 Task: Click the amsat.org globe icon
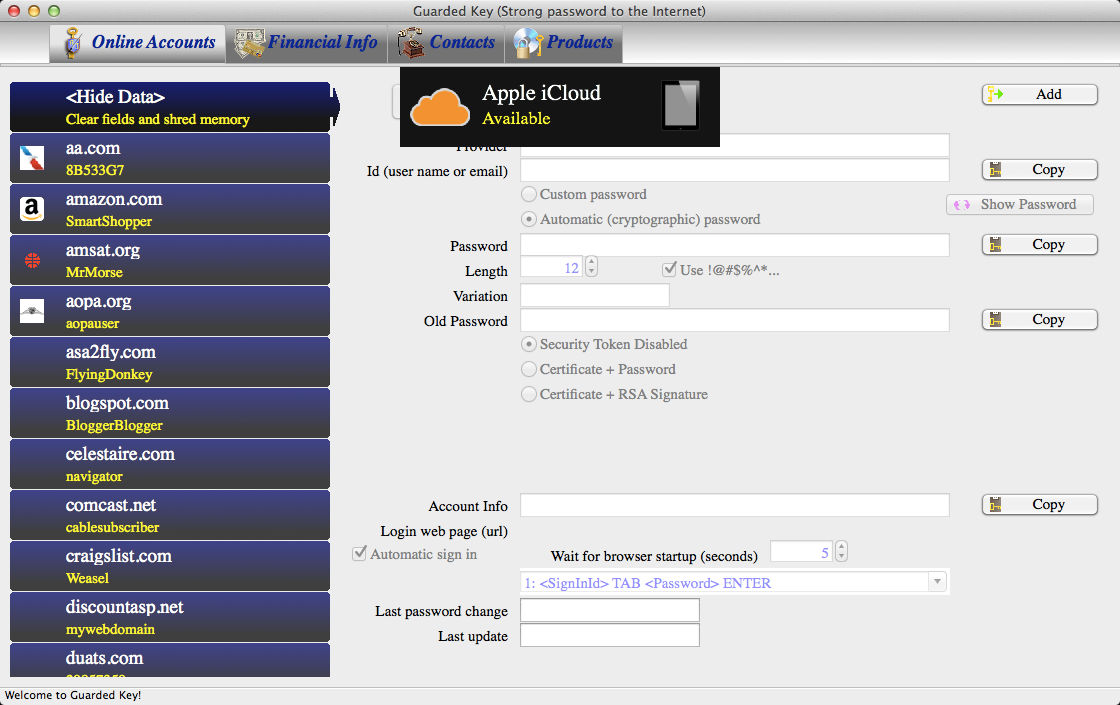click(x=32, y=260)
